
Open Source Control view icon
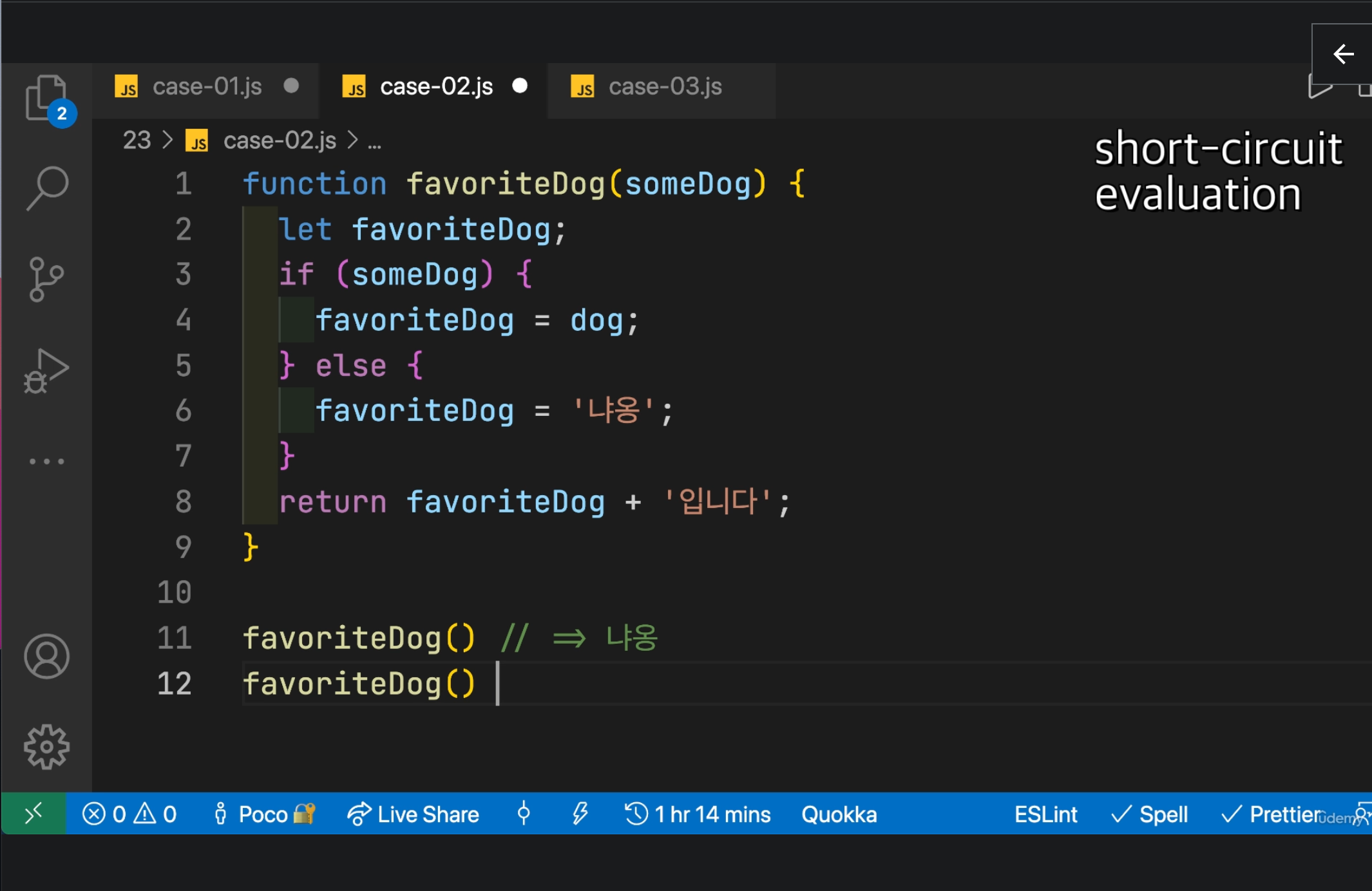[x=46, y=279]
